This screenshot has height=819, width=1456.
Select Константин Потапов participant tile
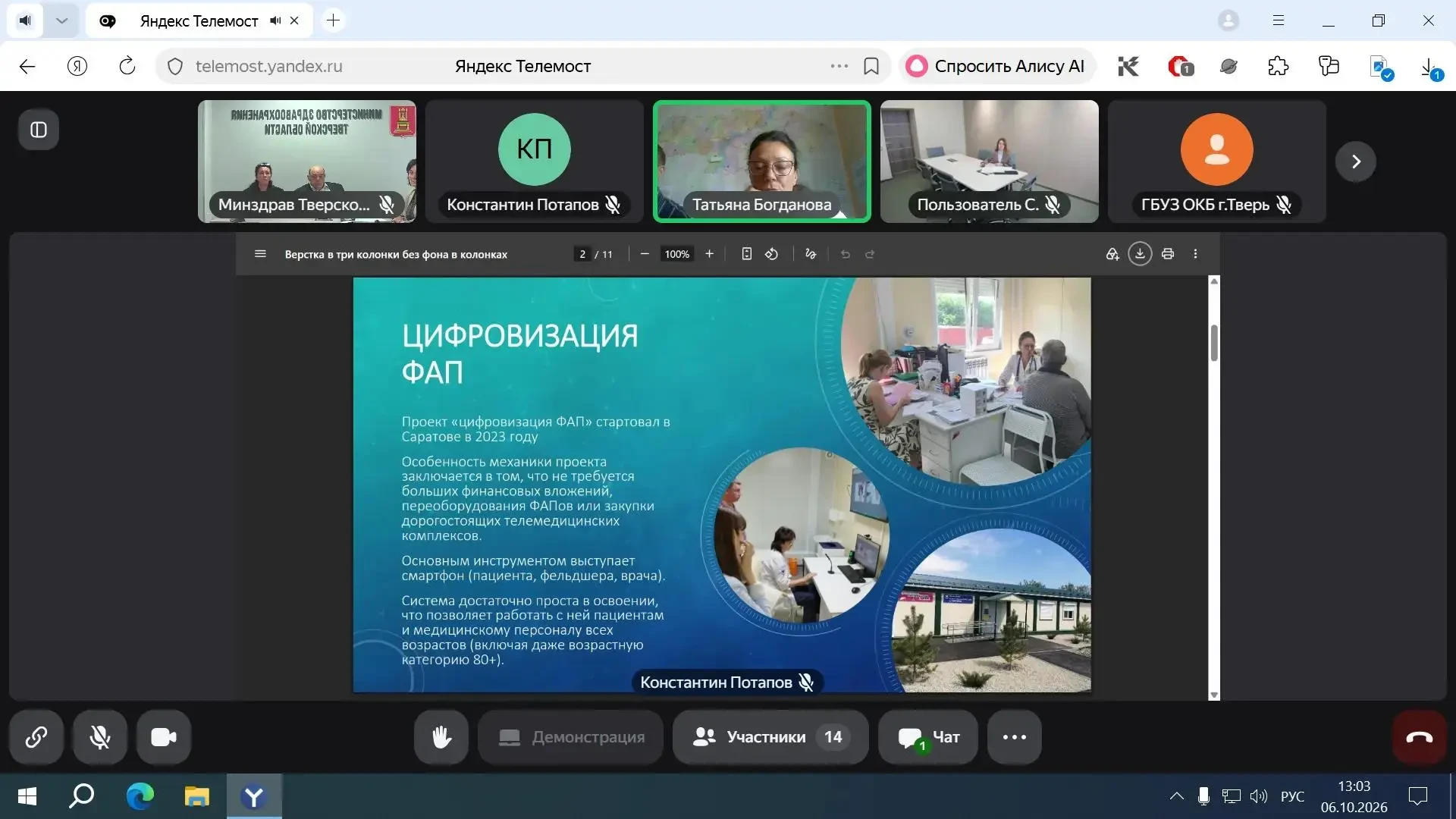pos(535,162)
